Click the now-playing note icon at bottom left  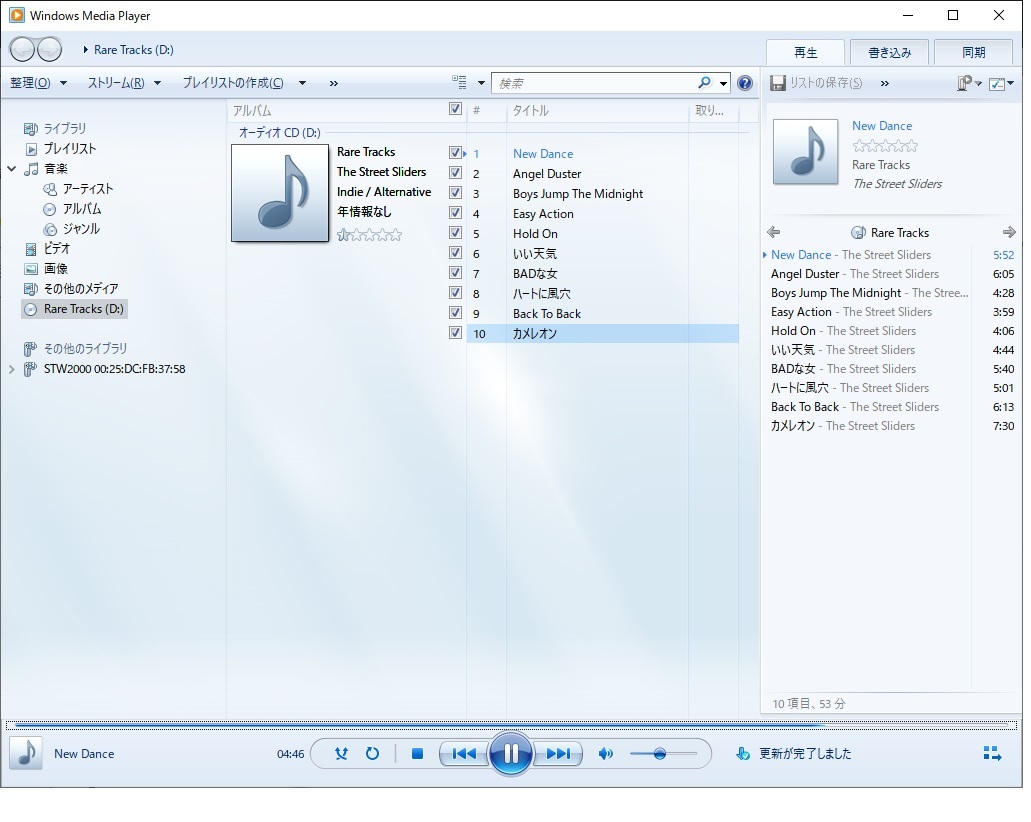[x=26, y=754]
